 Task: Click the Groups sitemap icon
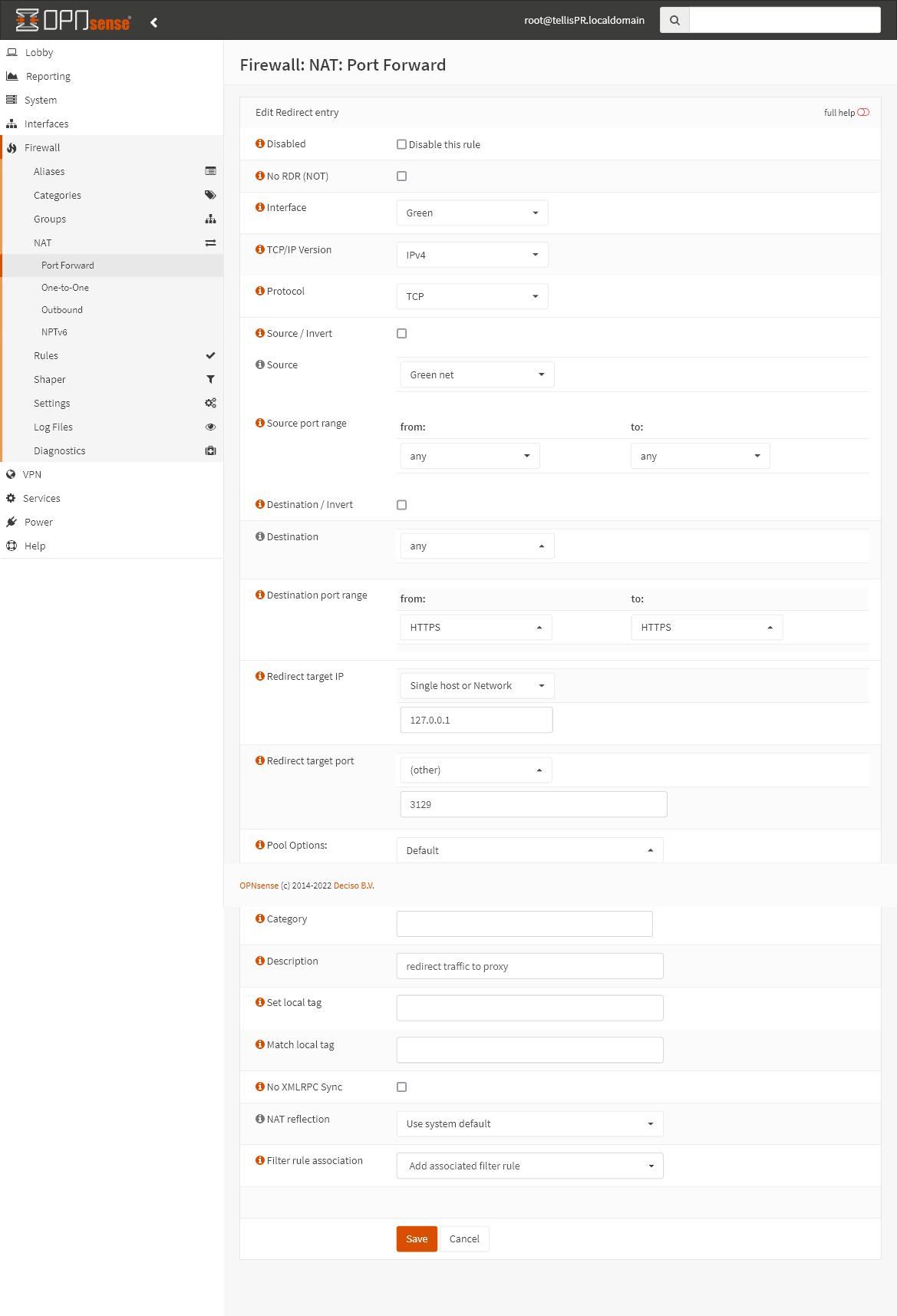(210, 219)
